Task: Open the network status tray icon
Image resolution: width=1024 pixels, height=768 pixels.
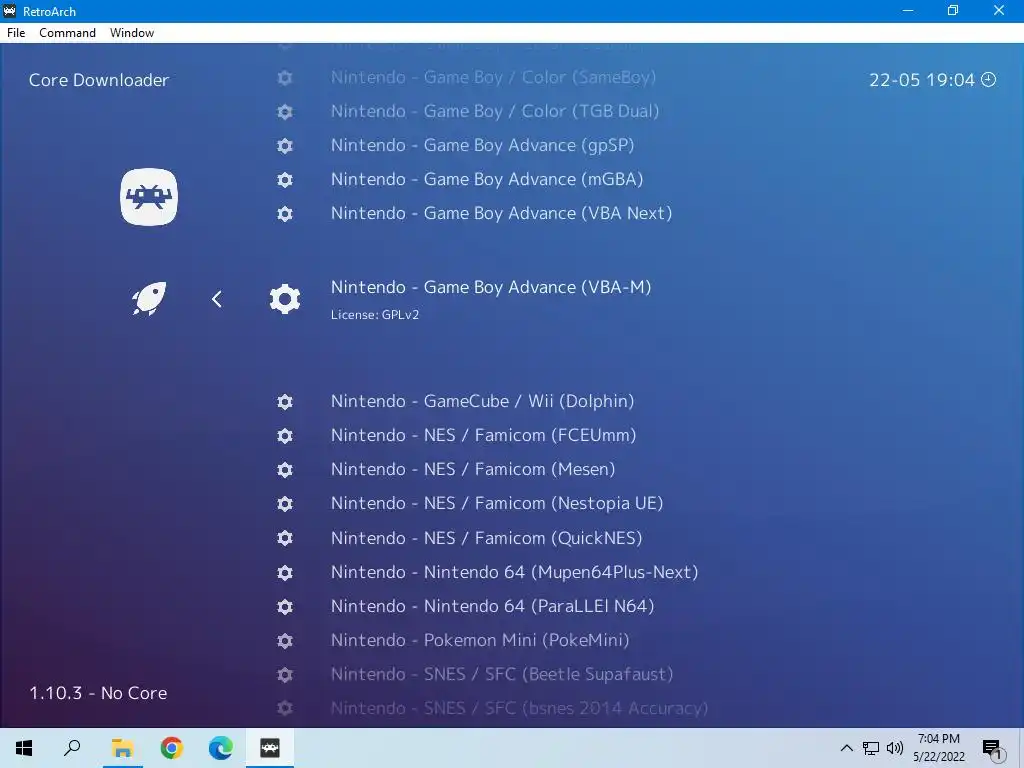Action: [871, 748]
